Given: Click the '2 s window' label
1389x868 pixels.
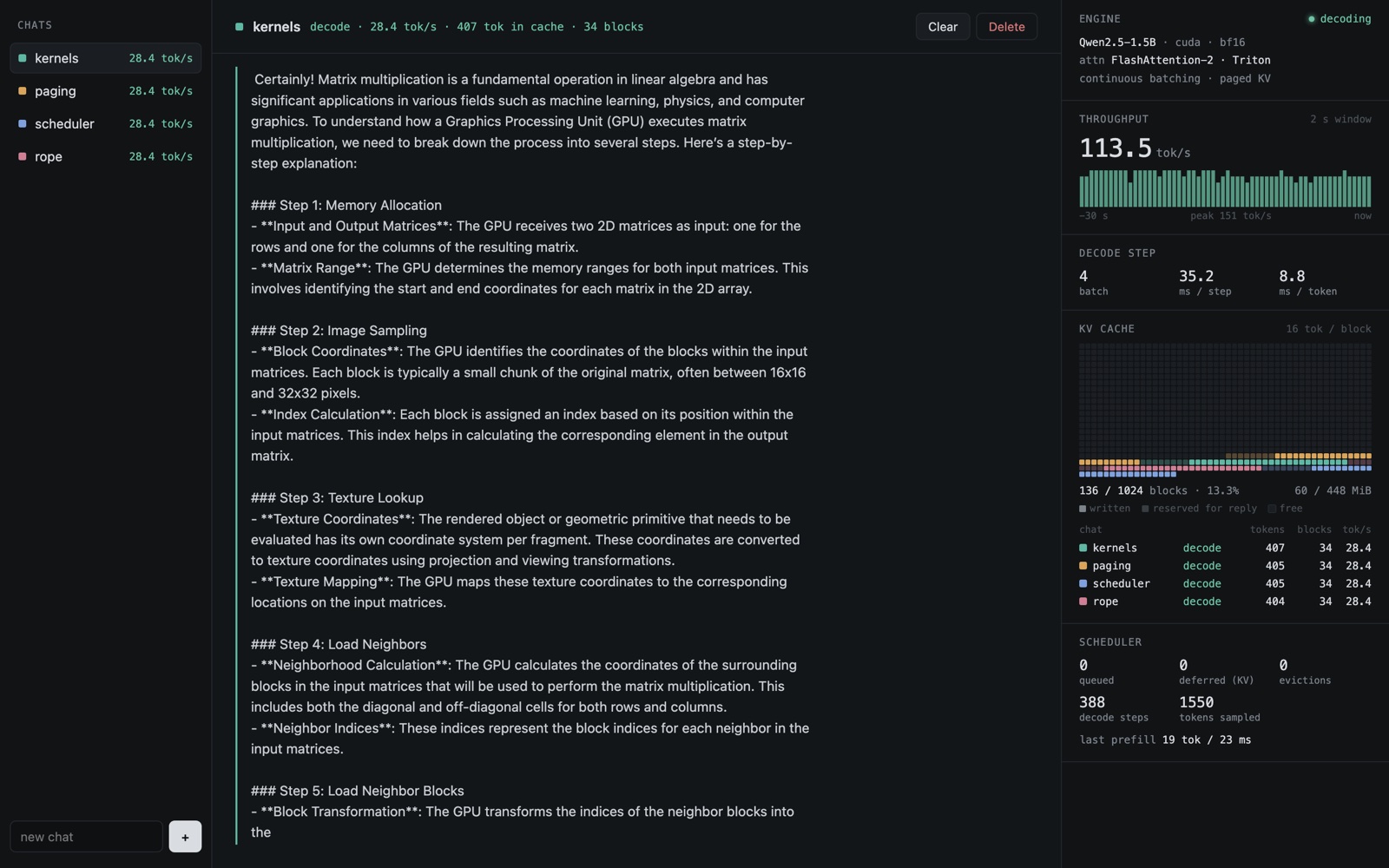Looking at the screenshot, I should 1340,119.
